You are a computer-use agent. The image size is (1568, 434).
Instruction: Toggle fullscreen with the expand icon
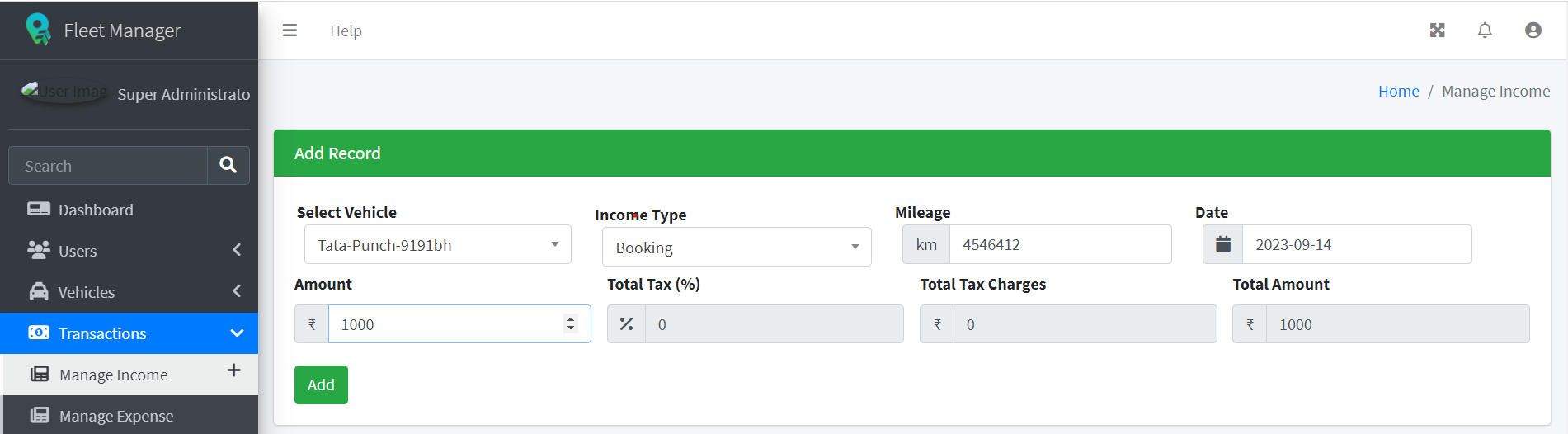click(1437, 31)
